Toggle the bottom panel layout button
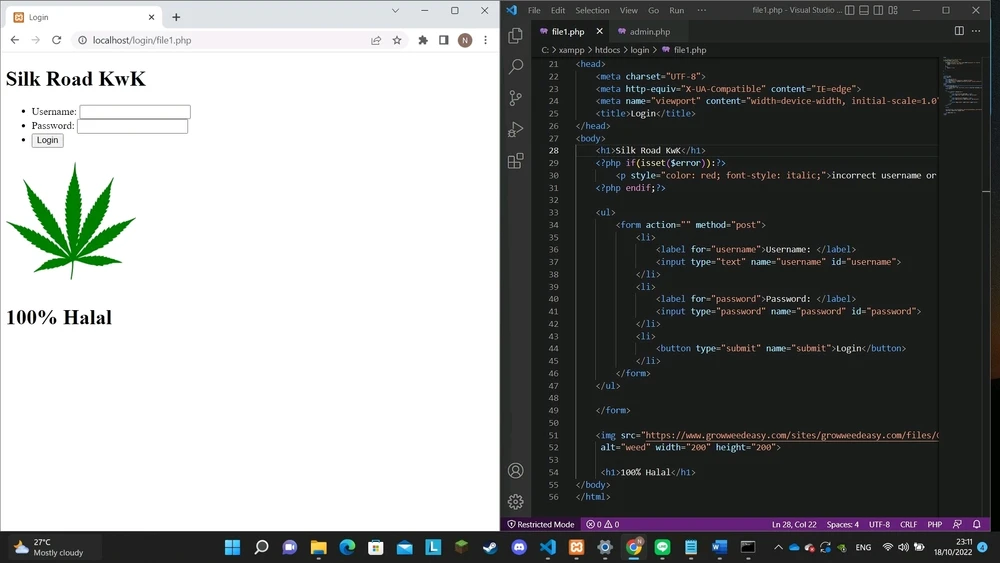Screen dimensions: 1000x563 864,10
